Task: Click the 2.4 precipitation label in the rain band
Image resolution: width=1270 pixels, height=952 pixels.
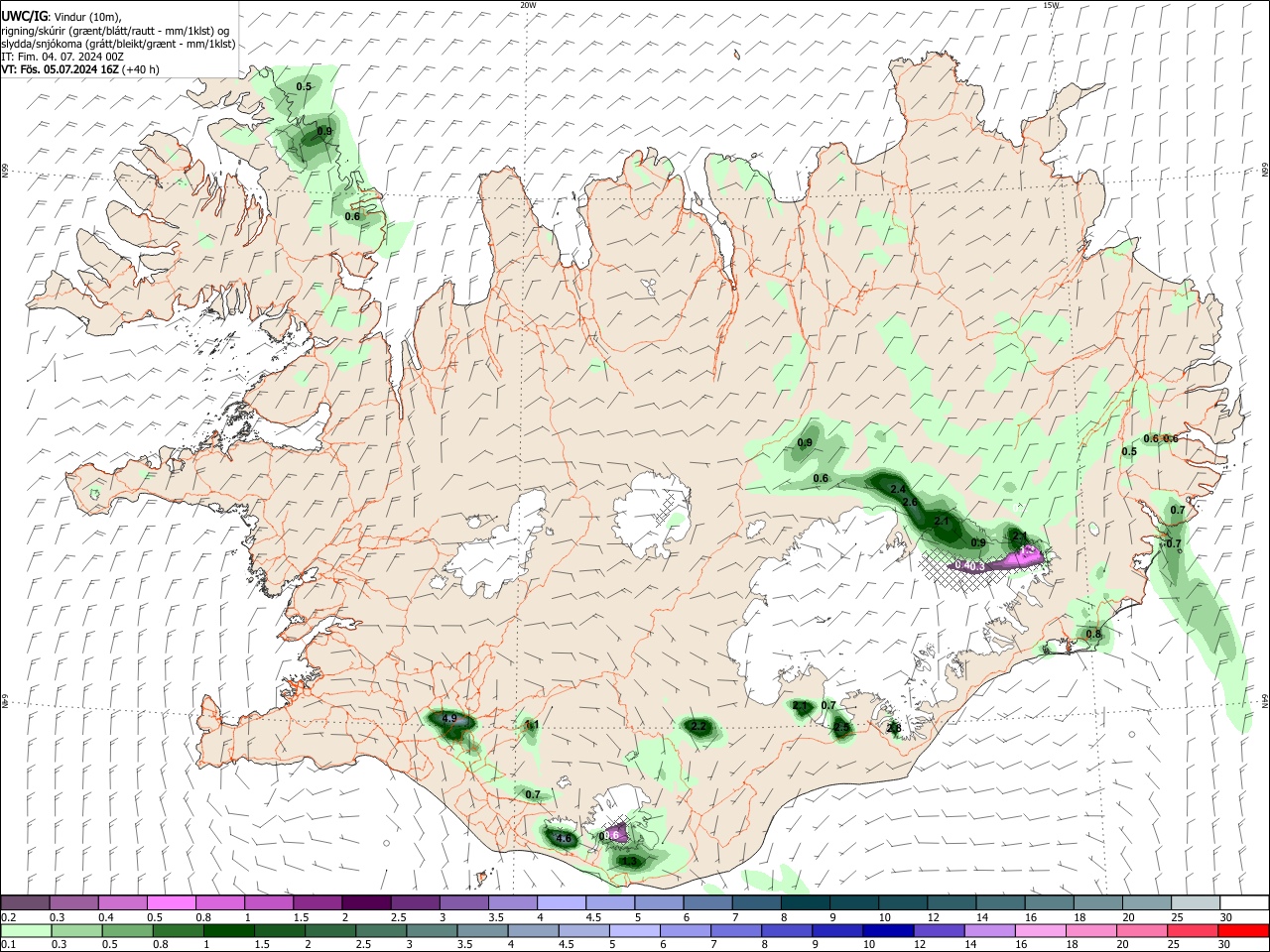Action: click(x=898, y=490)
